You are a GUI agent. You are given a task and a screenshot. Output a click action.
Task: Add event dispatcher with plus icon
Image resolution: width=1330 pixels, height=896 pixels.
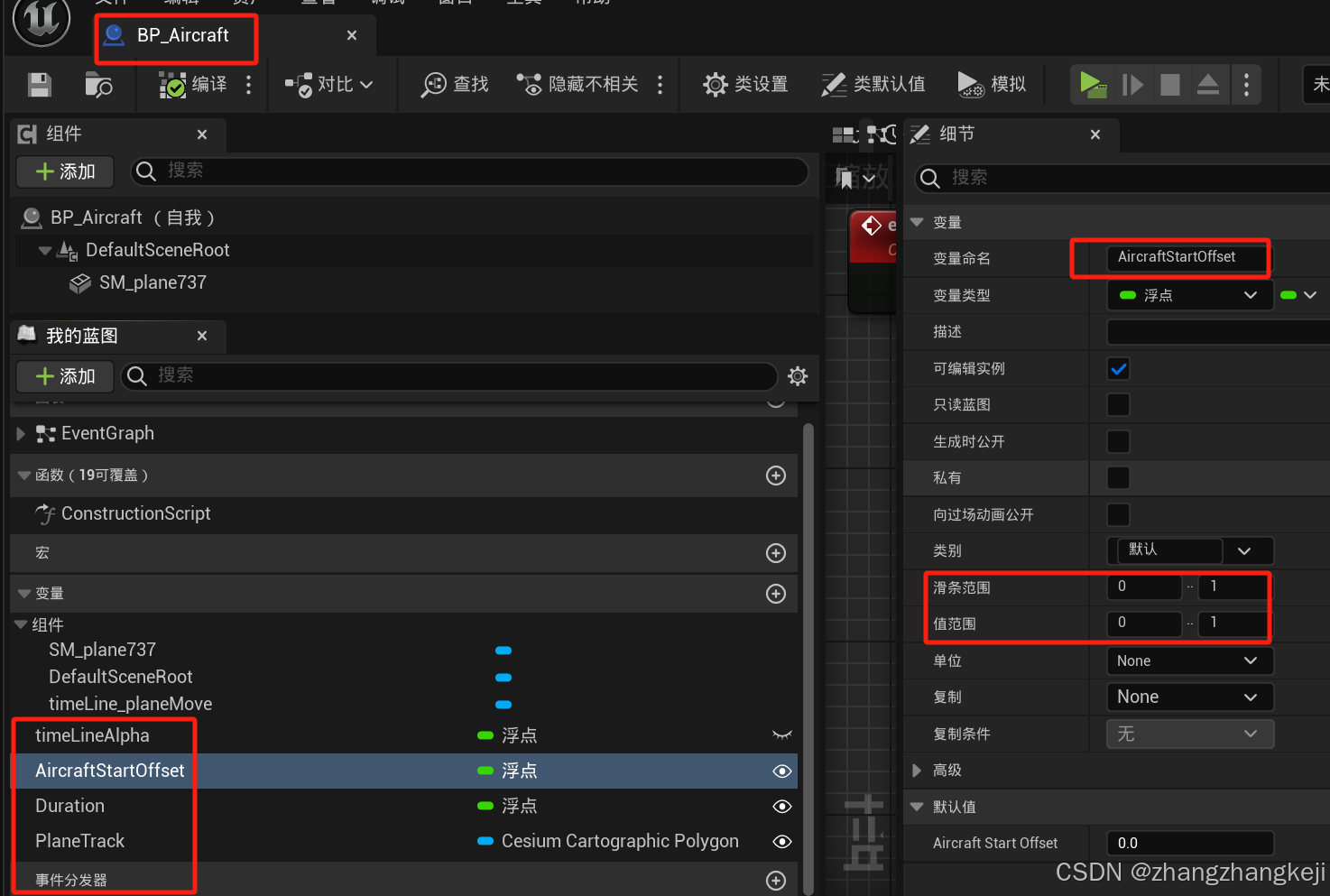point(776,881)
